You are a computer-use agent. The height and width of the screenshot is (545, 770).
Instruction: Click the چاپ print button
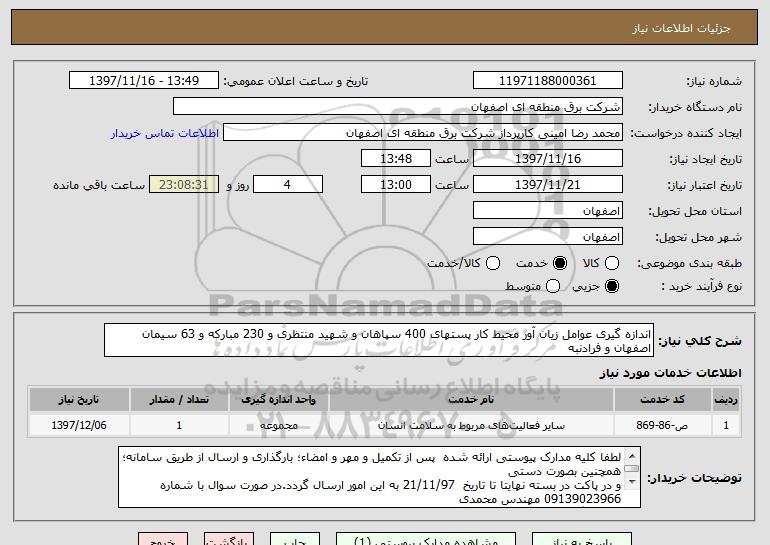295,539
